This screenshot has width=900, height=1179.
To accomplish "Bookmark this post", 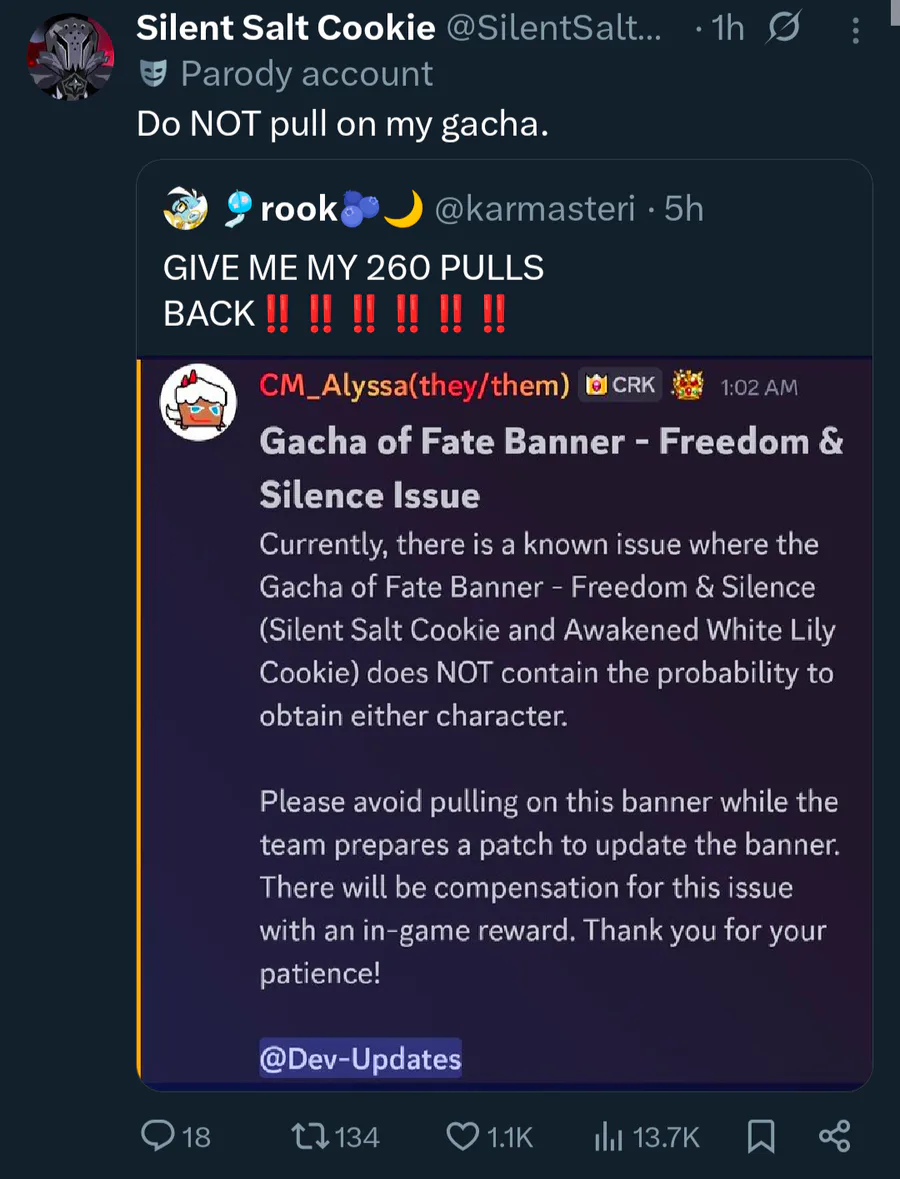I will tap(761, 1136).
